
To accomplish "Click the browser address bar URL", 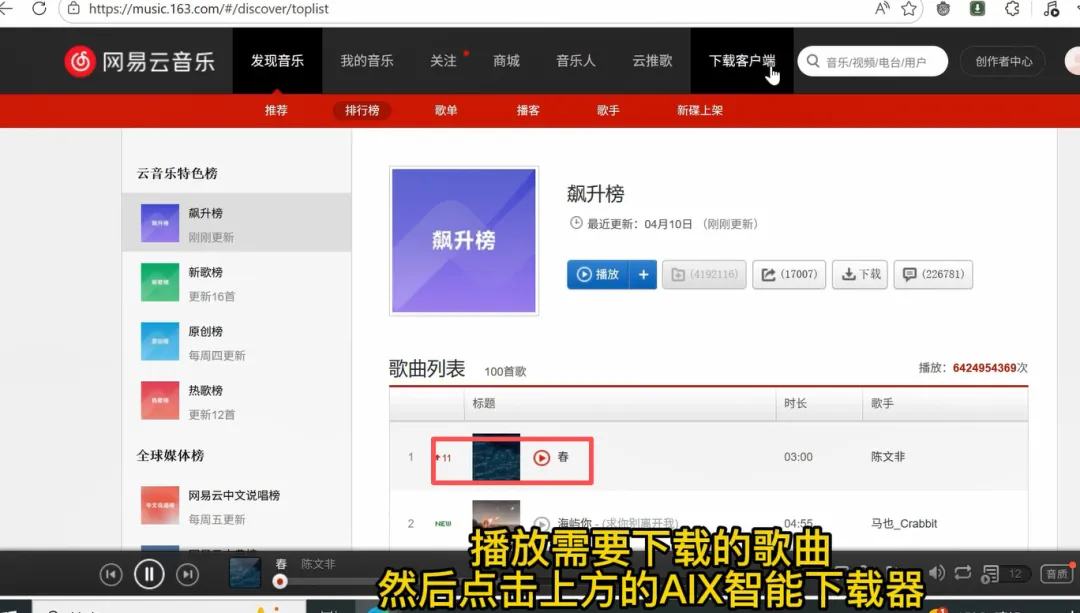I will coord(208,9).
